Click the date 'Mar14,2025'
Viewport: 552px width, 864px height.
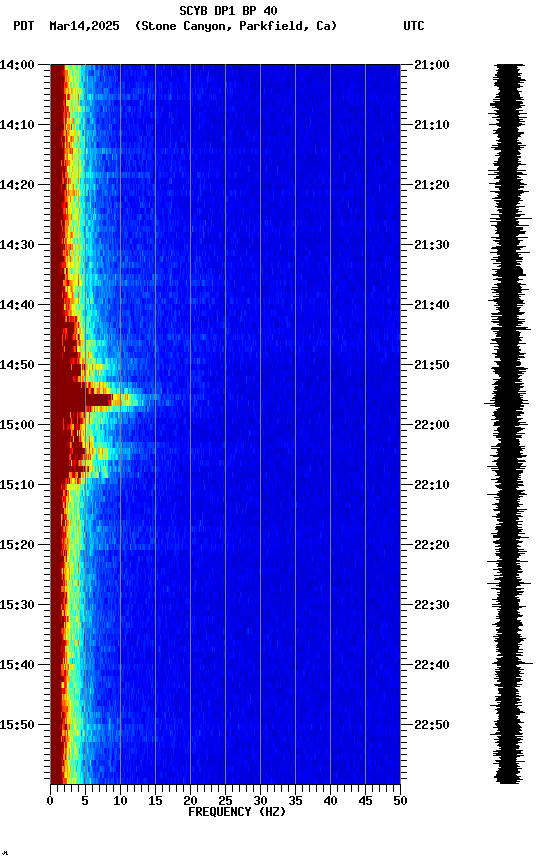coord(84,26)
